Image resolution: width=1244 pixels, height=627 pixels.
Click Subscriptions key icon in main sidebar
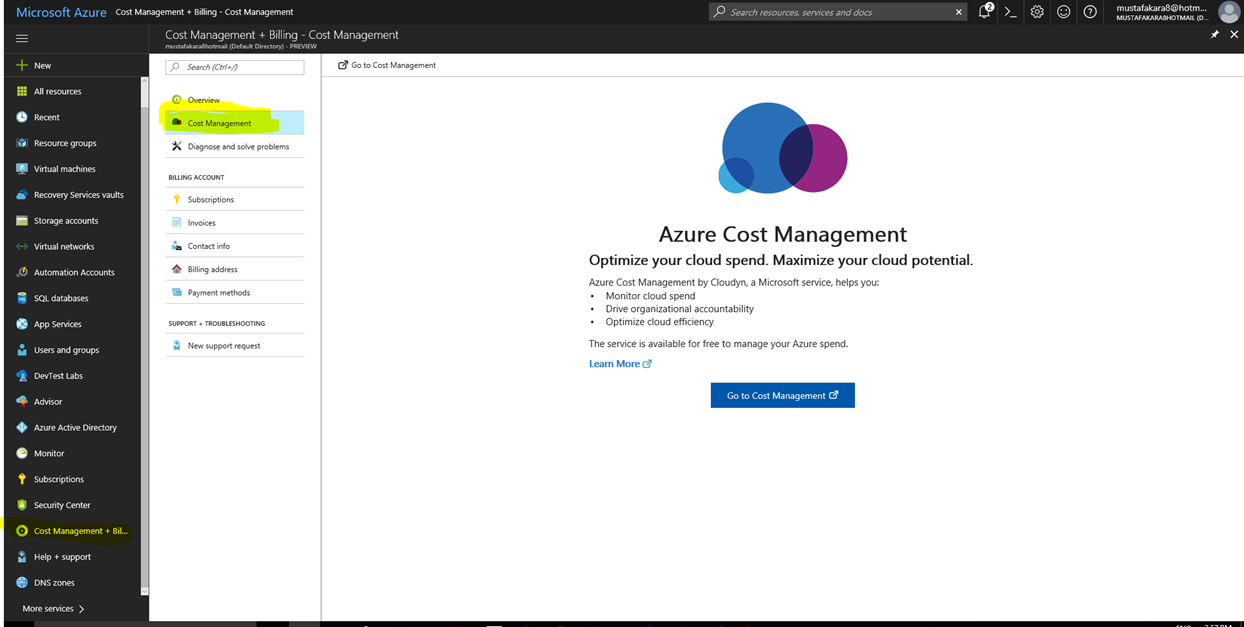click(22, 479)
